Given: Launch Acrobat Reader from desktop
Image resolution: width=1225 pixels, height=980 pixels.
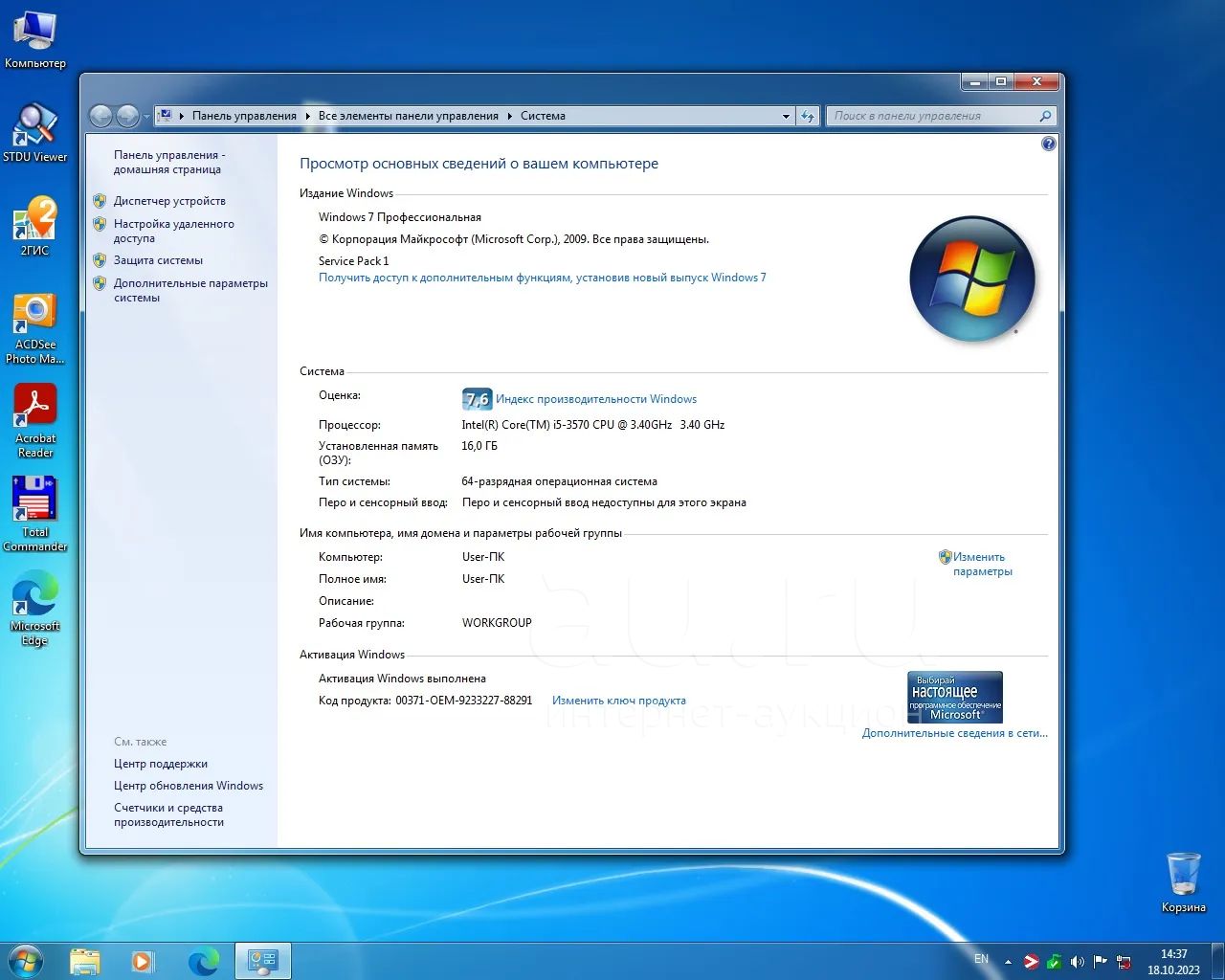Looking at the screenshot, I should [x=34, y=421].
